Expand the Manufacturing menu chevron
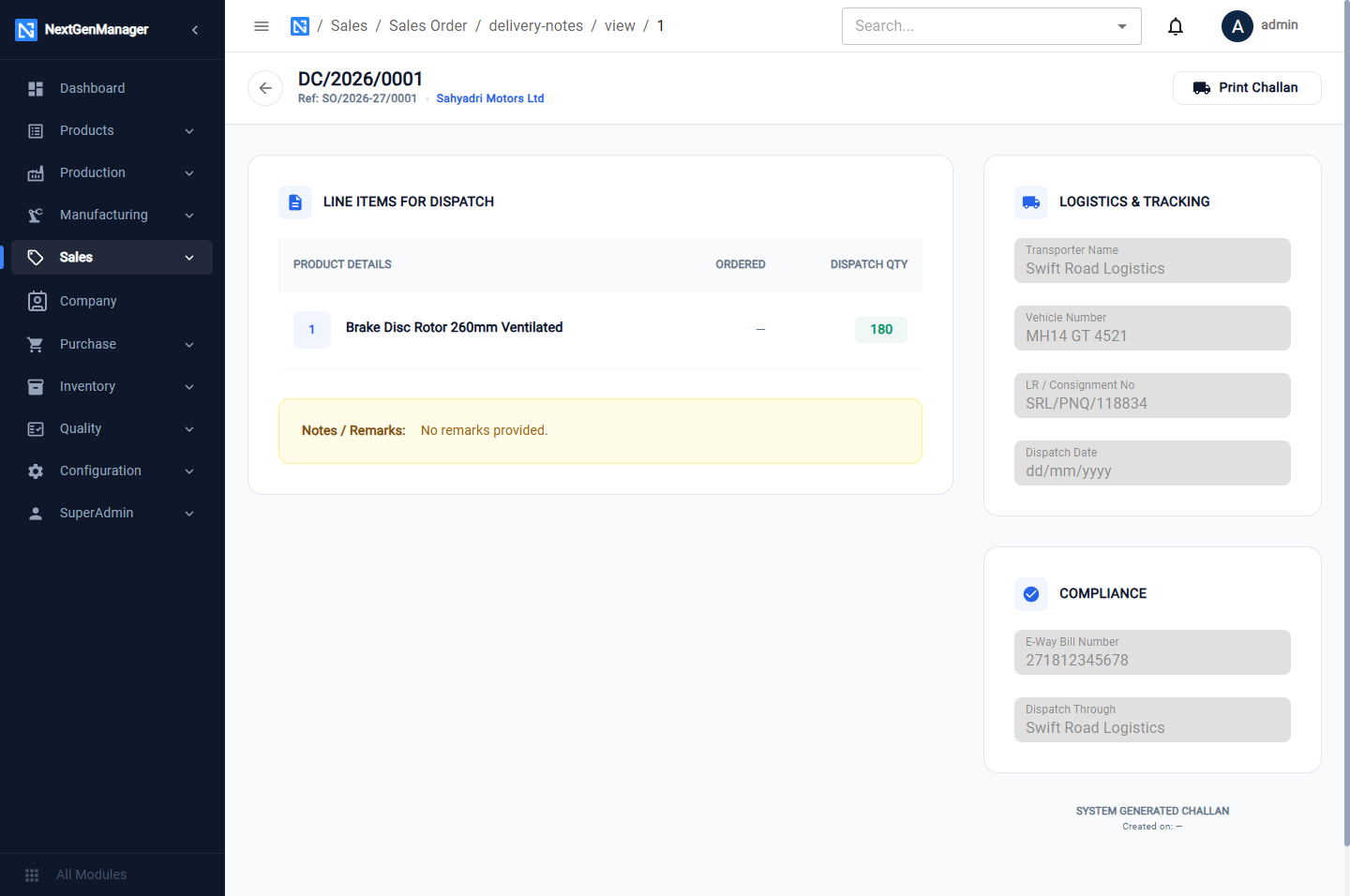This screenshot has width=1350, height=896. pos(189,215)
